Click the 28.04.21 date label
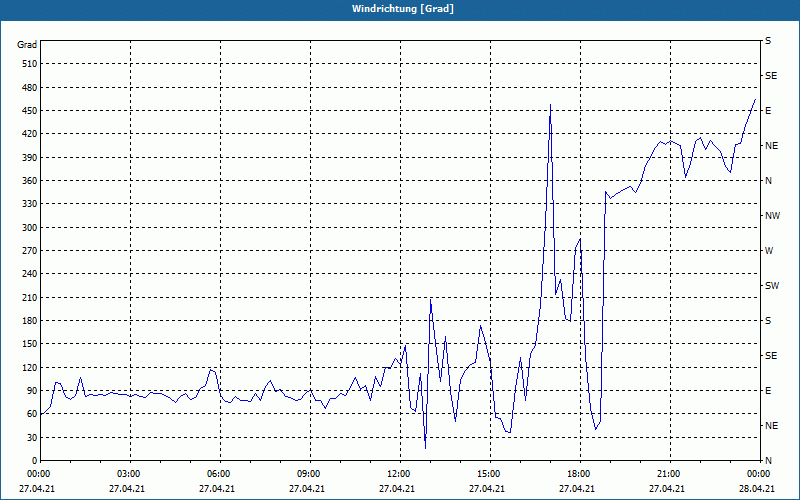 click(x=757, y=489)
